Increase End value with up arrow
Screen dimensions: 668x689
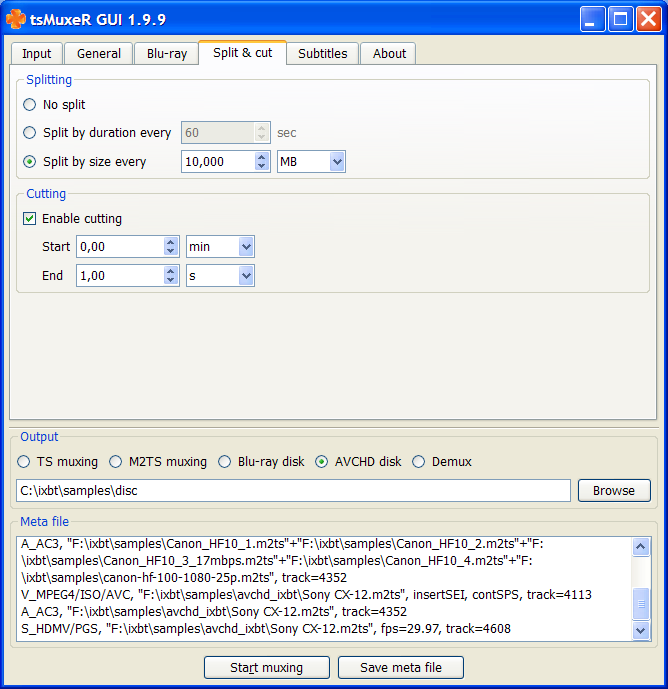click(171, 271)
